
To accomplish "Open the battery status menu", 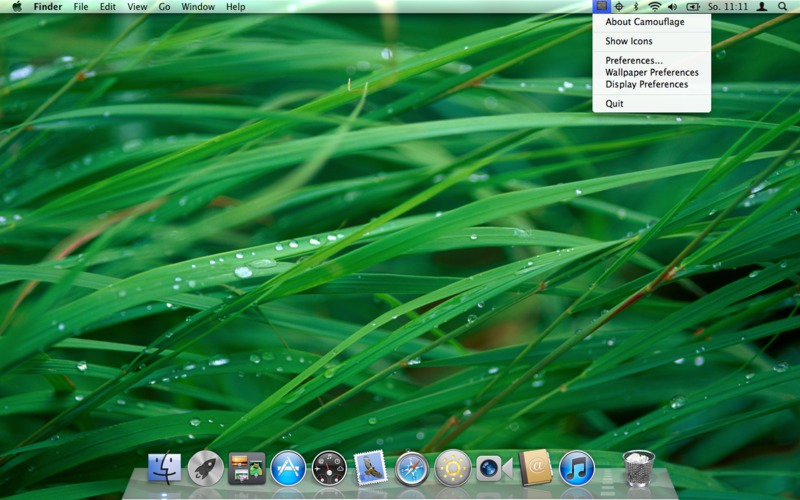I will tap(693, 7).
